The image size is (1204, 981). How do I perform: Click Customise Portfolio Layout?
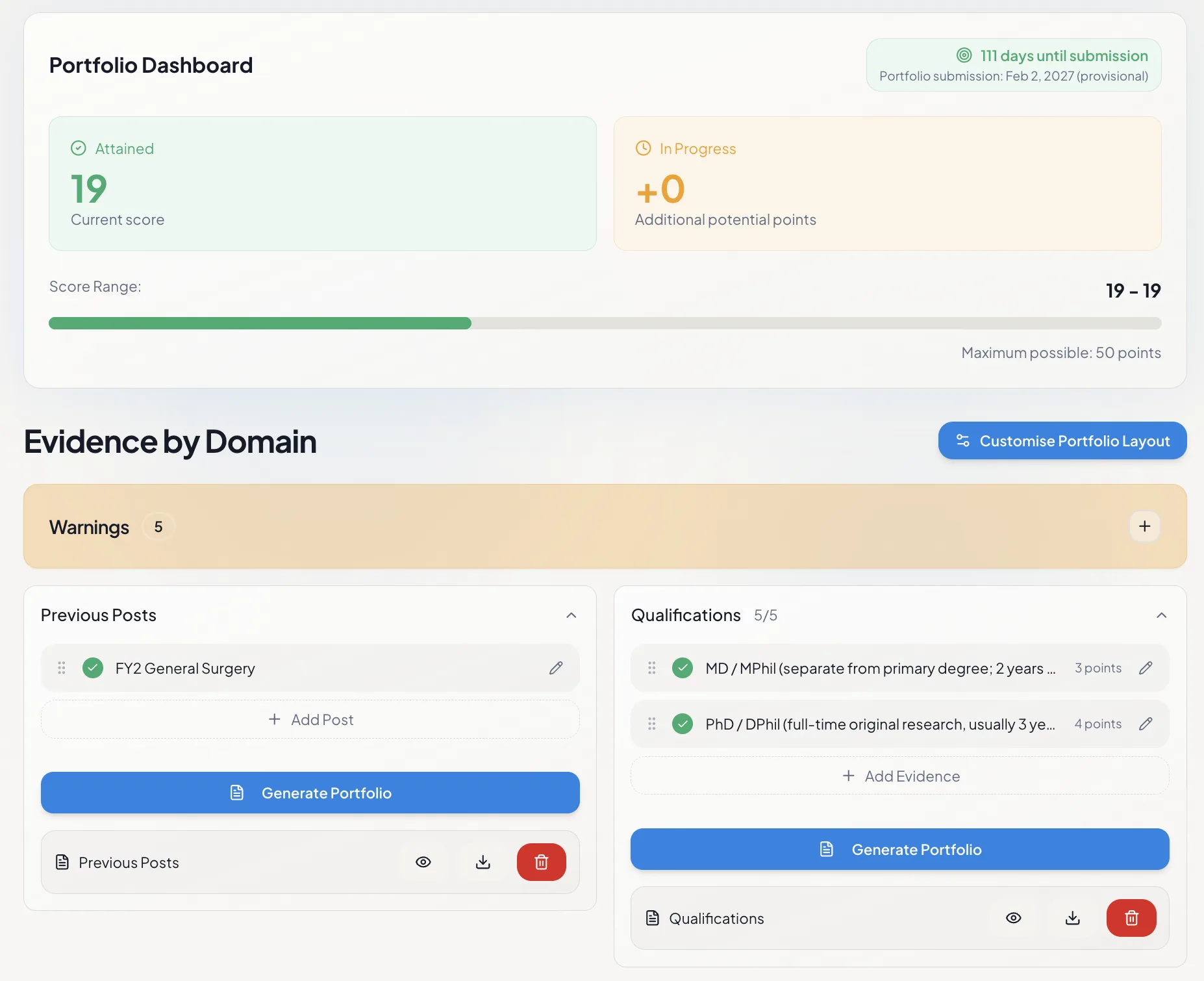tap(1062, 440)
